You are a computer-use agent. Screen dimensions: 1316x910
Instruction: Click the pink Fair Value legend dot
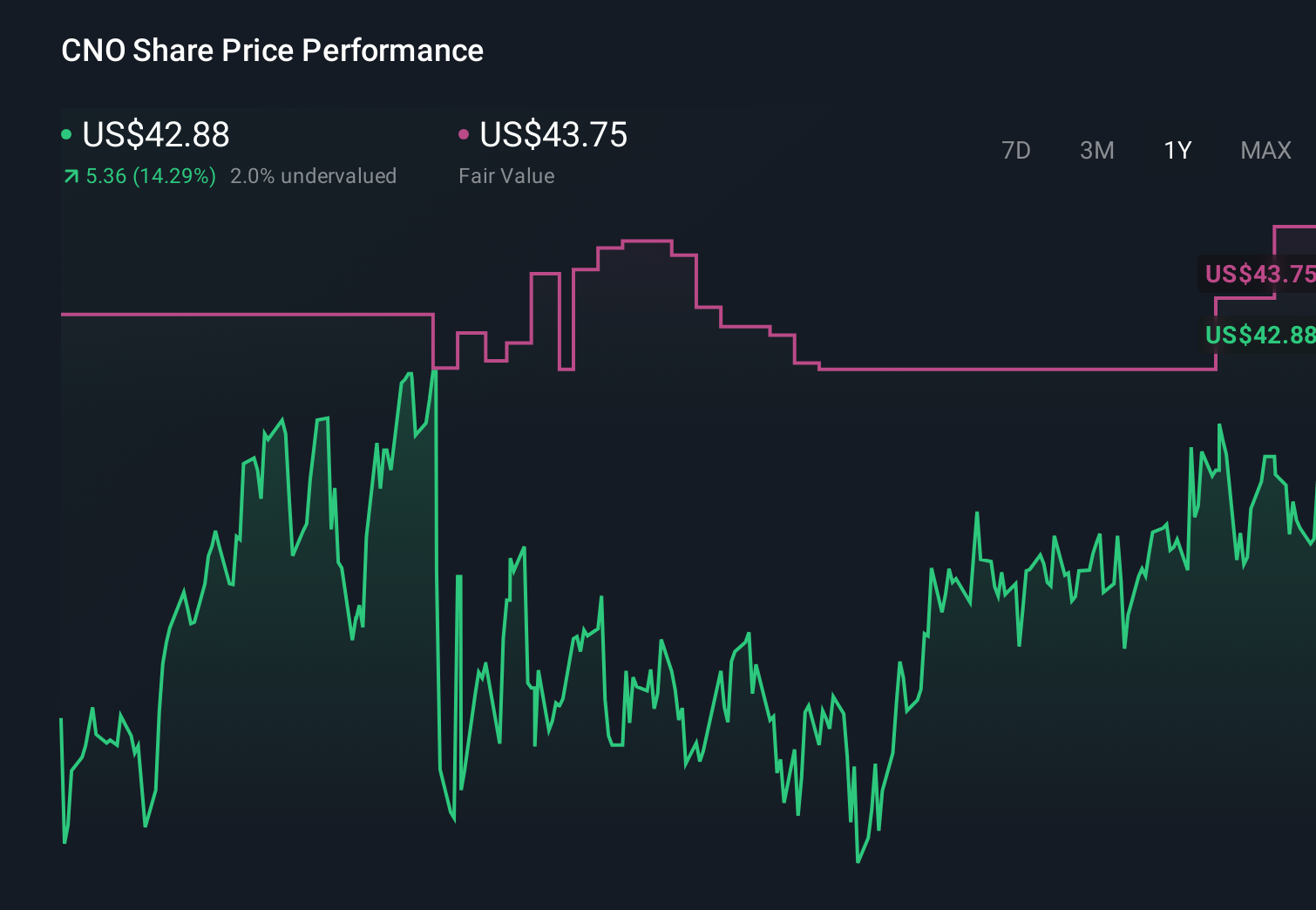click(465, 134)
